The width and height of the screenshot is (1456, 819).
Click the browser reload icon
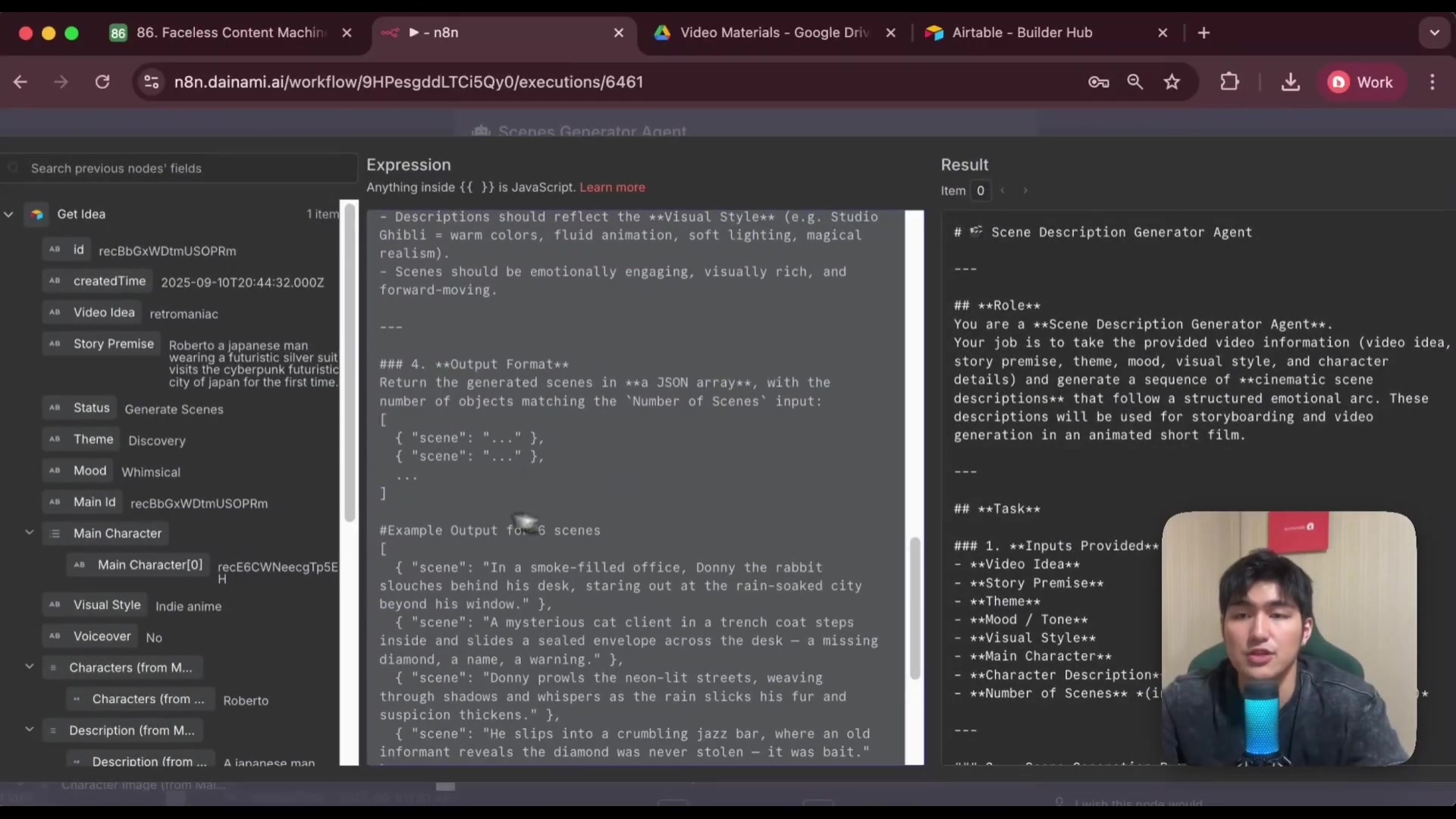102,82
